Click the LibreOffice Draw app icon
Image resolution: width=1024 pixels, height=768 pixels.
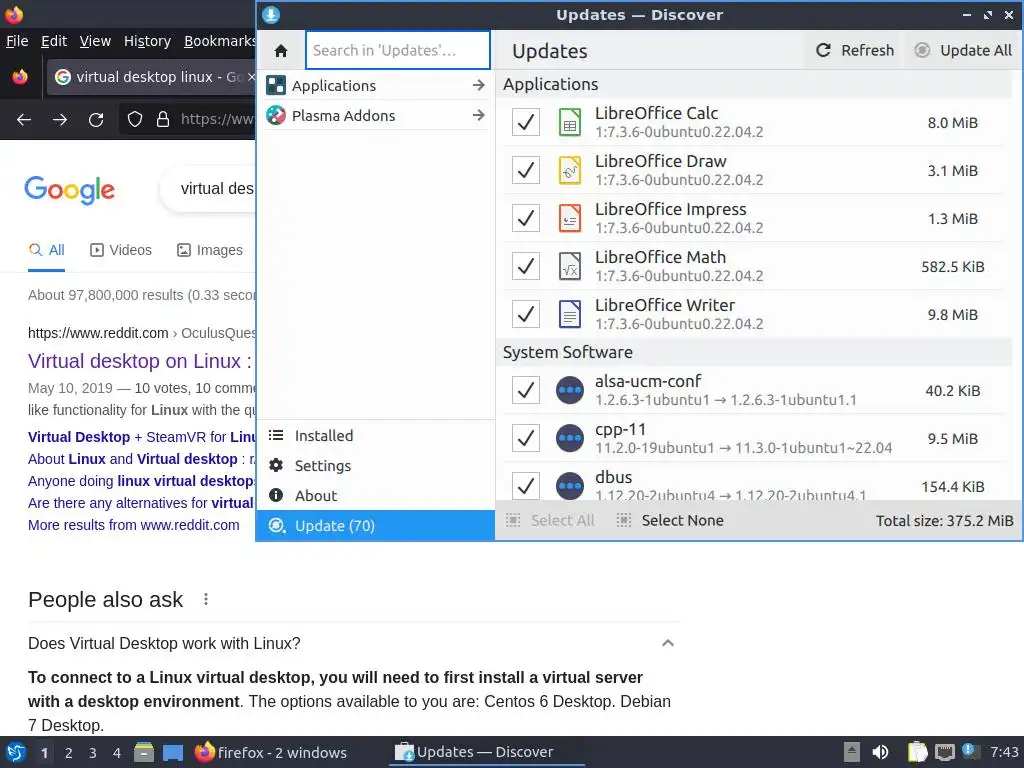point(569,170)
